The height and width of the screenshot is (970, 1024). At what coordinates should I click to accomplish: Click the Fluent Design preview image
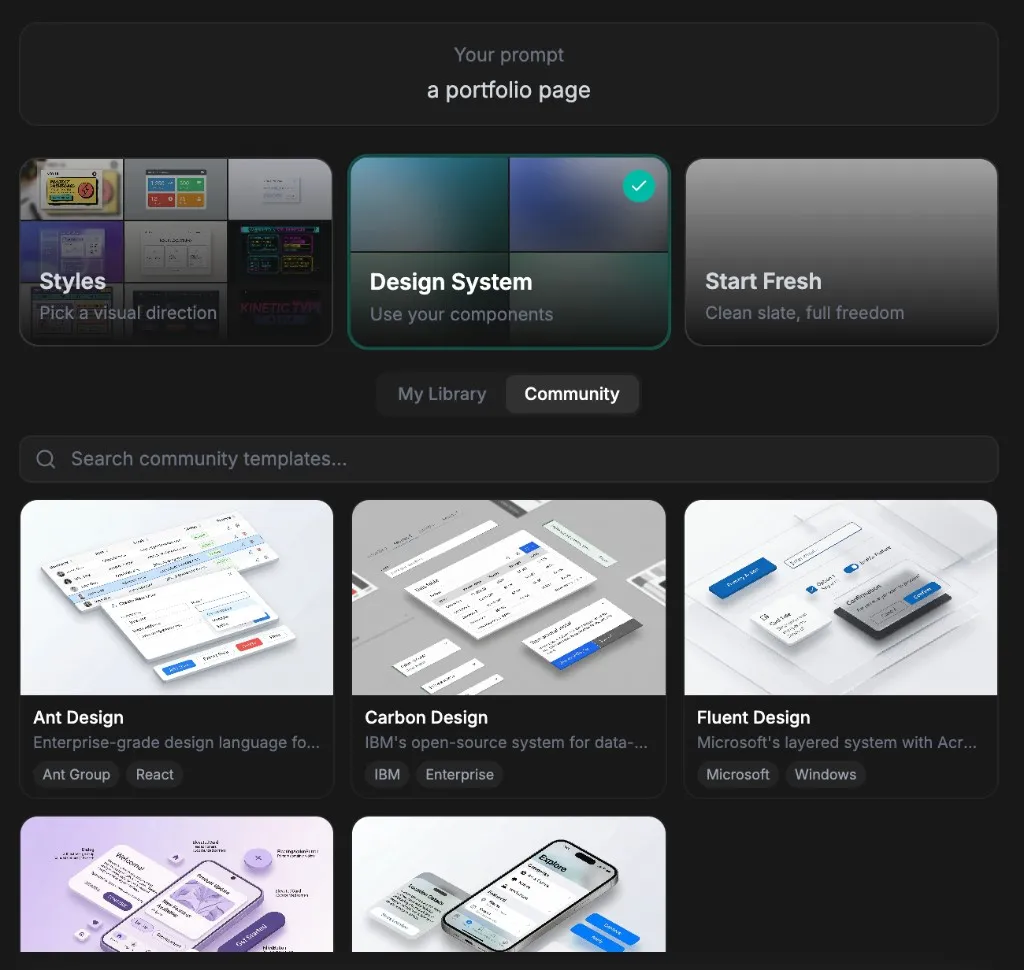(841, 597)
